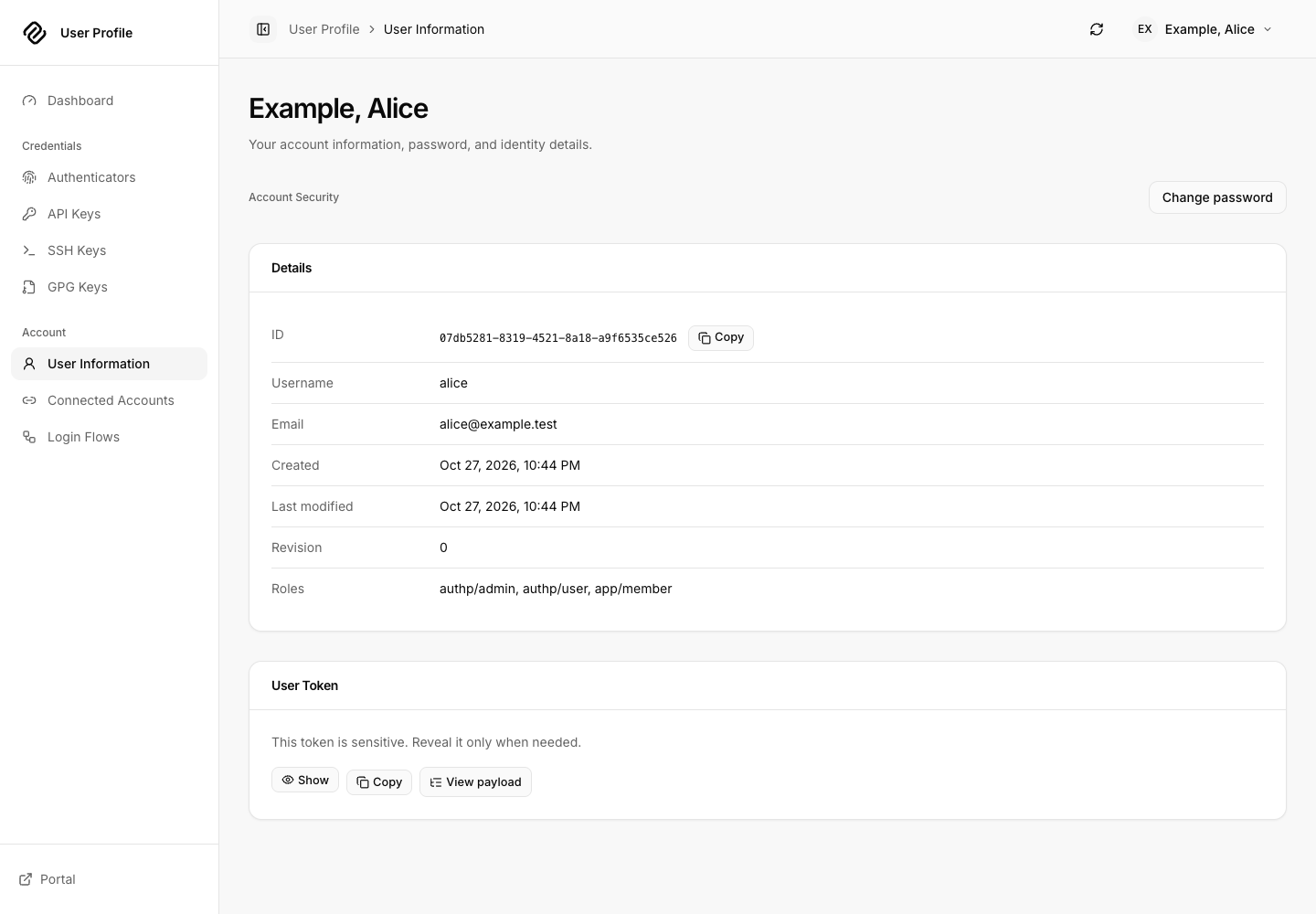The image size is (1316, 914).
Task: Click the key icon beside API Keys
Action: click(x=29, y=214)
